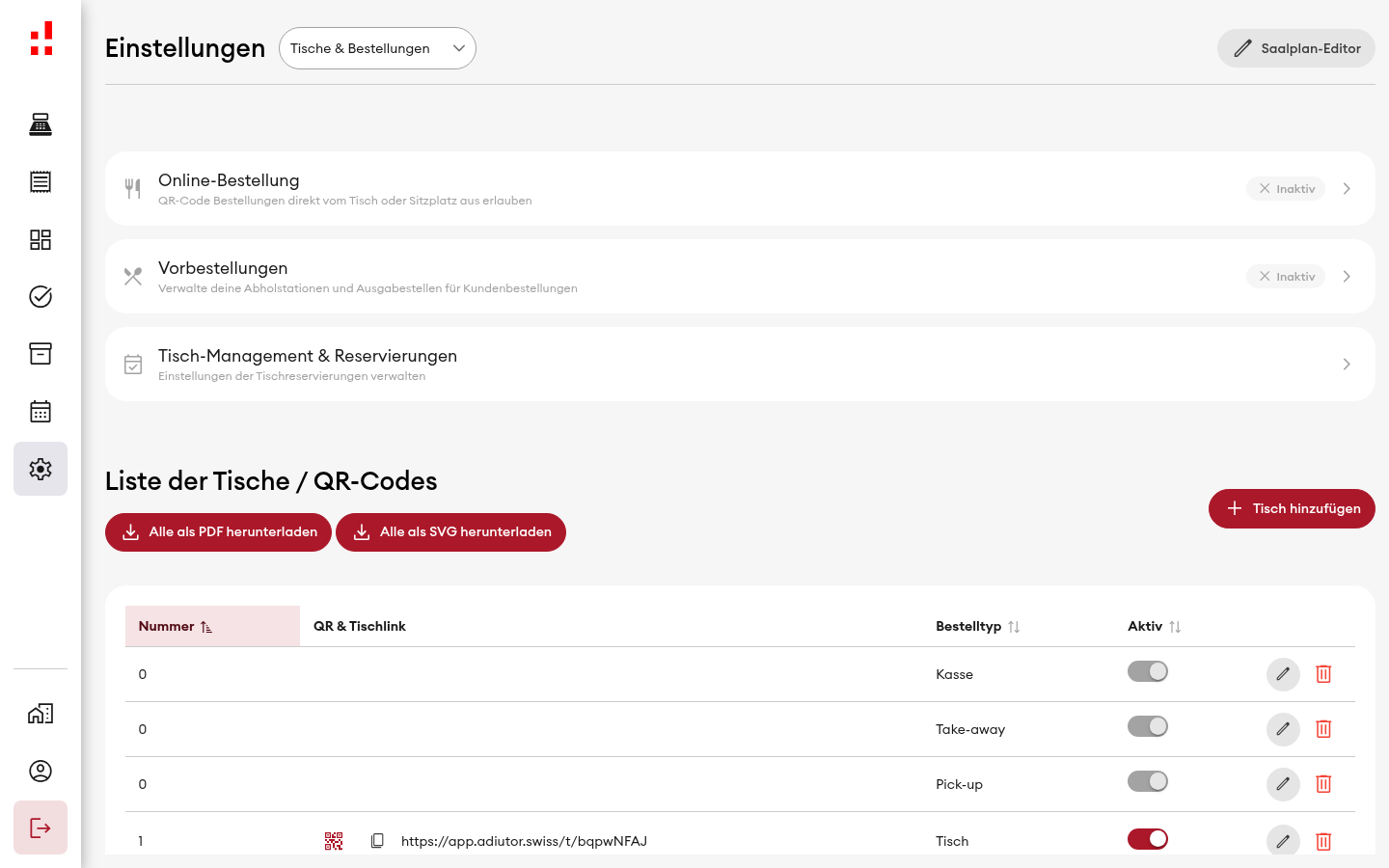Open the receipts list sidebar icon
1389x868 pixels.
pos(41,181)
